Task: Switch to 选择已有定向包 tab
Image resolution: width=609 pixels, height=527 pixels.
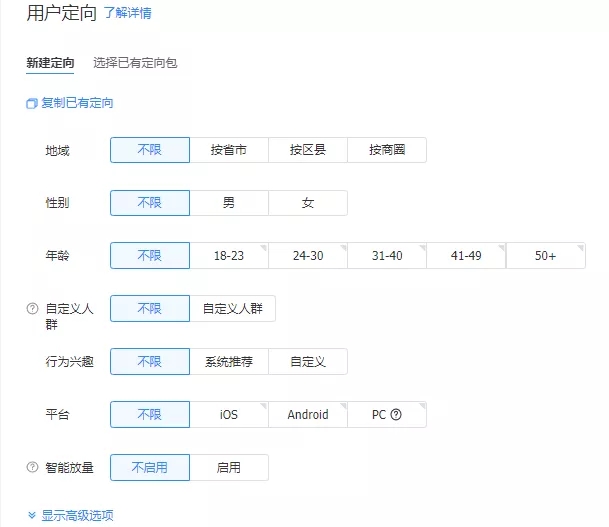Action: [135, 63]
